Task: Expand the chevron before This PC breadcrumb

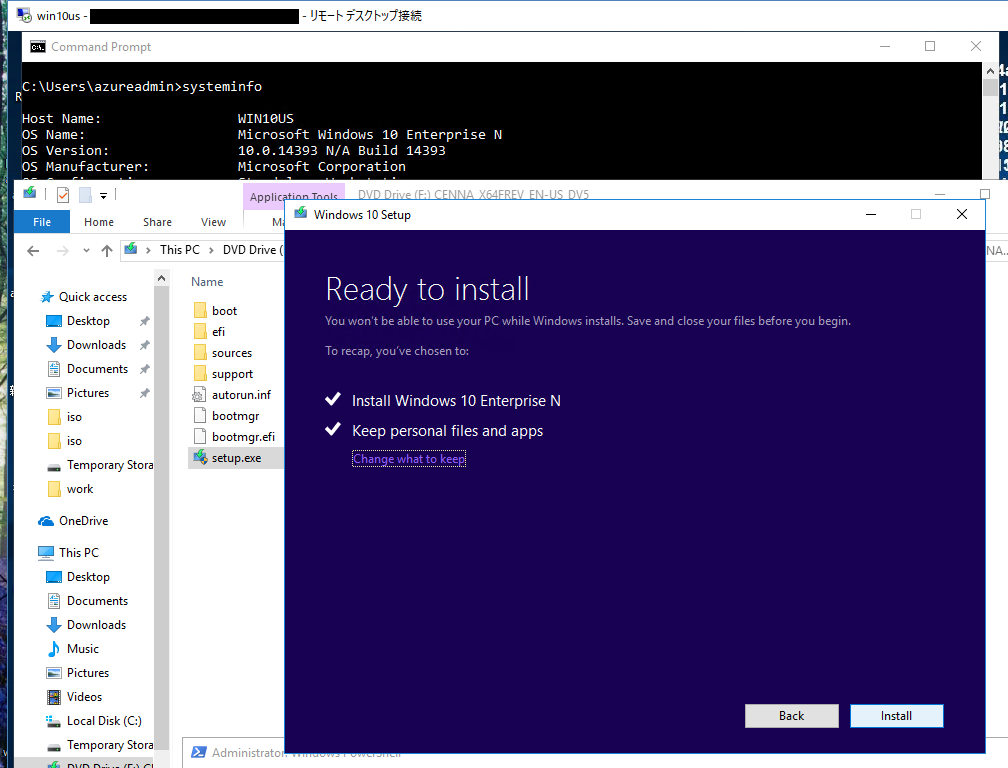Action: (x=148, y=250)
